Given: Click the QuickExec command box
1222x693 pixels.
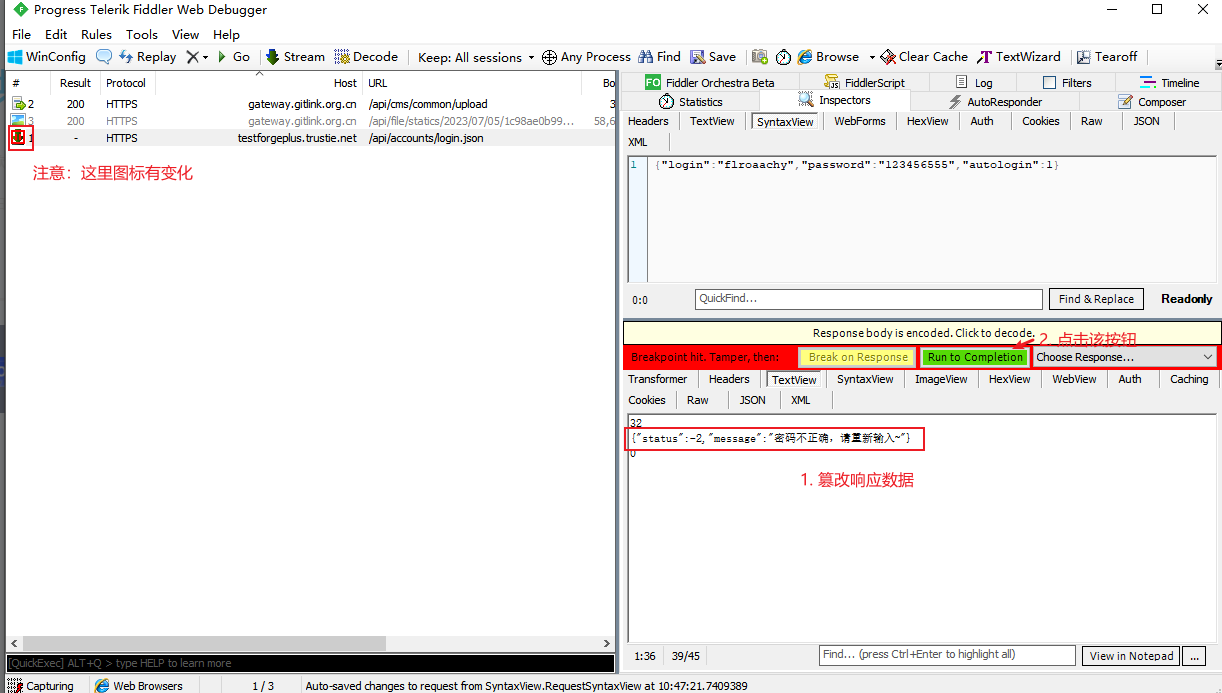Looking at the screenshot, I should pos(310,663).
